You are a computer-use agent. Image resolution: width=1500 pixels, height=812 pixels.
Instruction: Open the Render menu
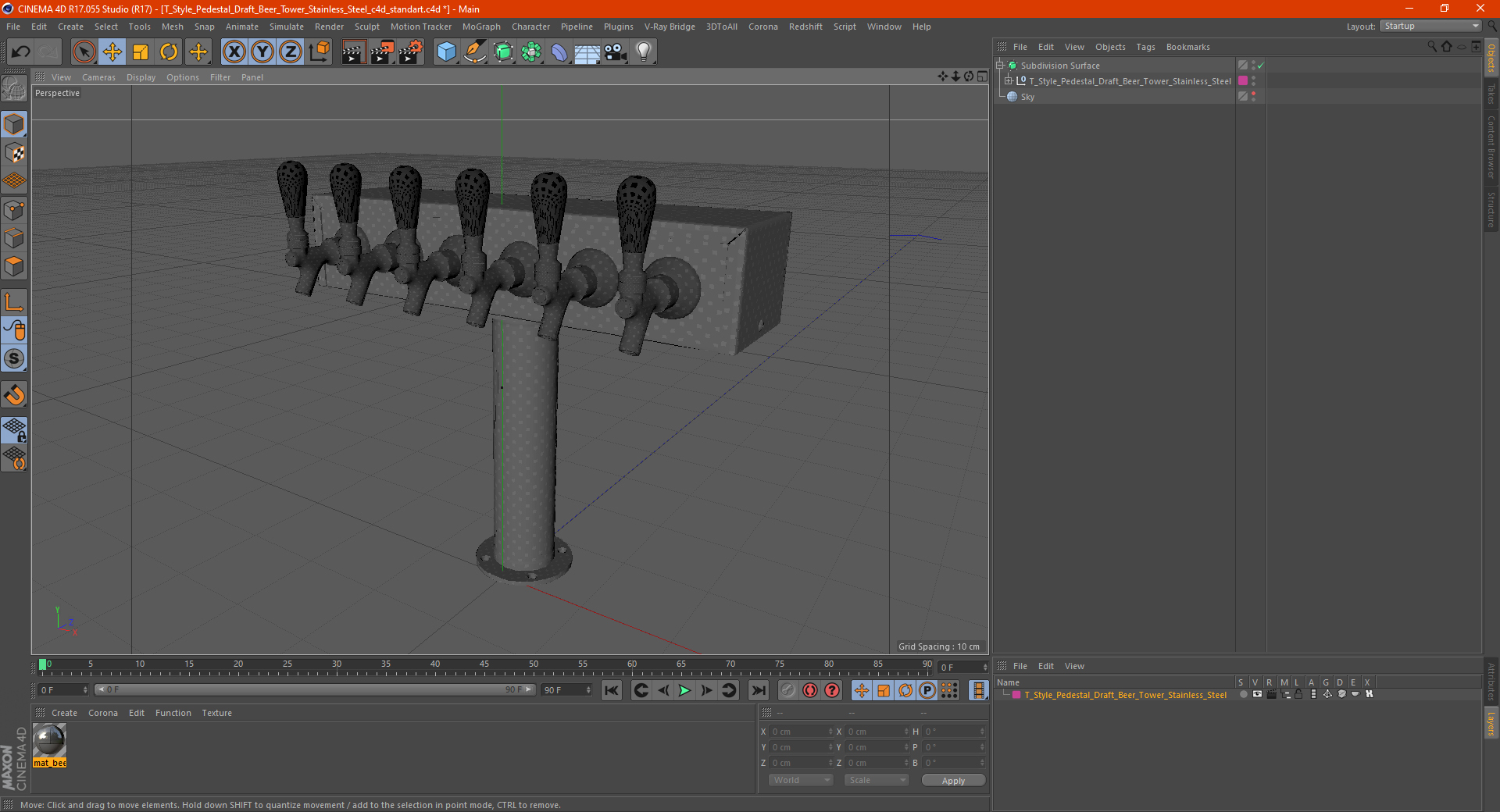click(329, 27)
